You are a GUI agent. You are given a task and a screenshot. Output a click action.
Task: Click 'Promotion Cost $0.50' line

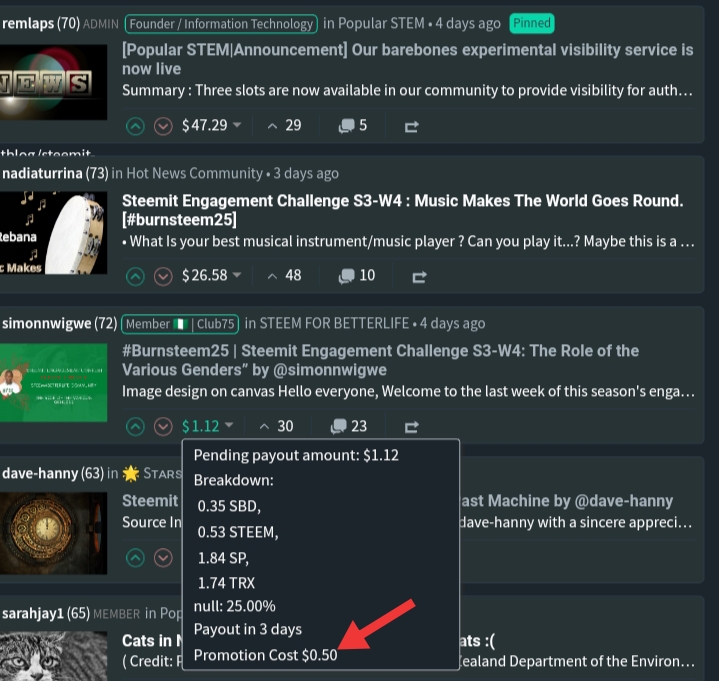(x=265, y=655)
